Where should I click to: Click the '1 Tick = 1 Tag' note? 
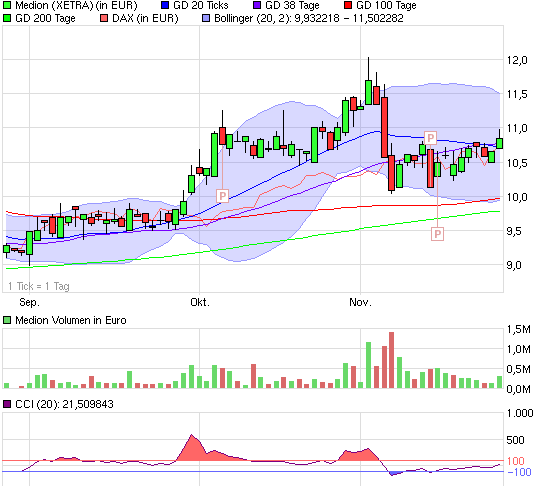point(39,286)
